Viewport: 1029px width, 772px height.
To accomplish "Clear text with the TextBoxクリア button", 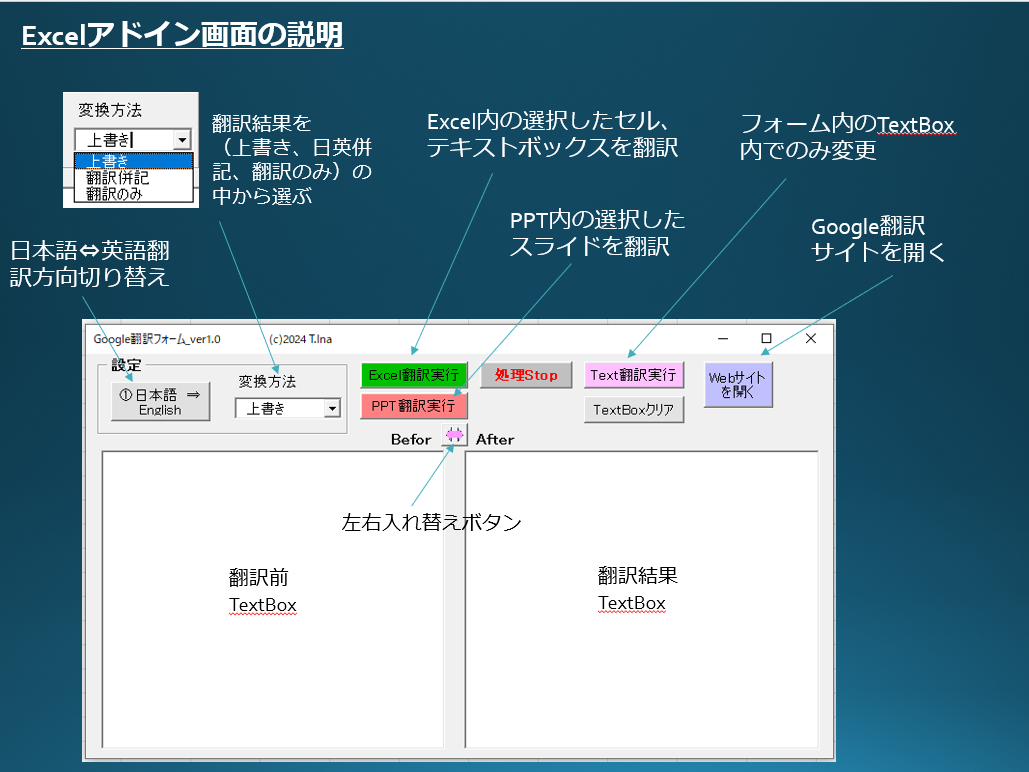I will 634,409.
